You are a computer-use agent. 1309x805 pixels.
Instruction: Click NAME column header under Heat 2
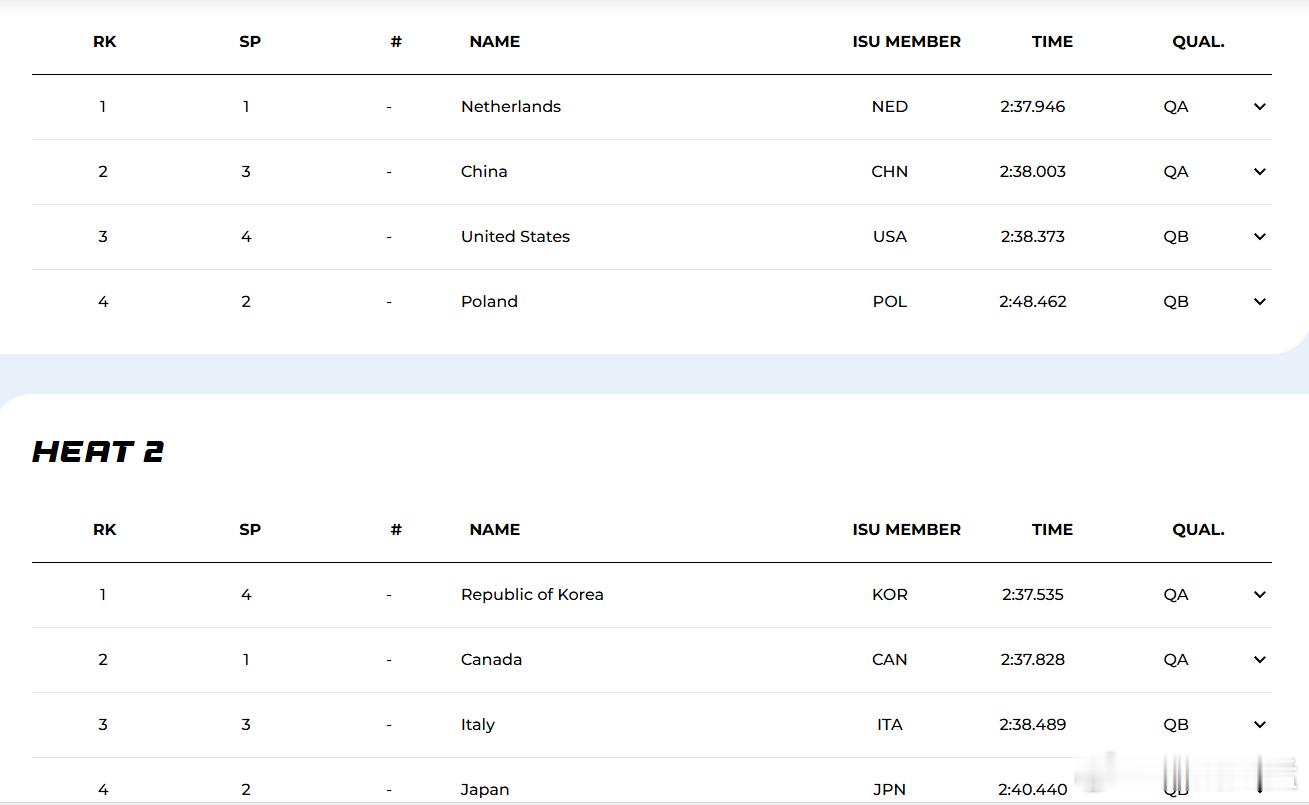(494, 530)
